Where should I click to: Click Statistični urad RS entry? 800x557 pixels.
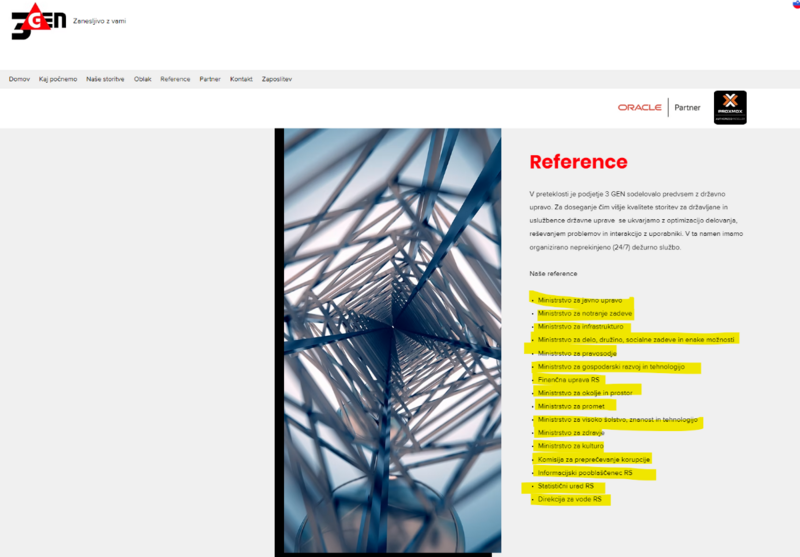click(x=566, y=486)
